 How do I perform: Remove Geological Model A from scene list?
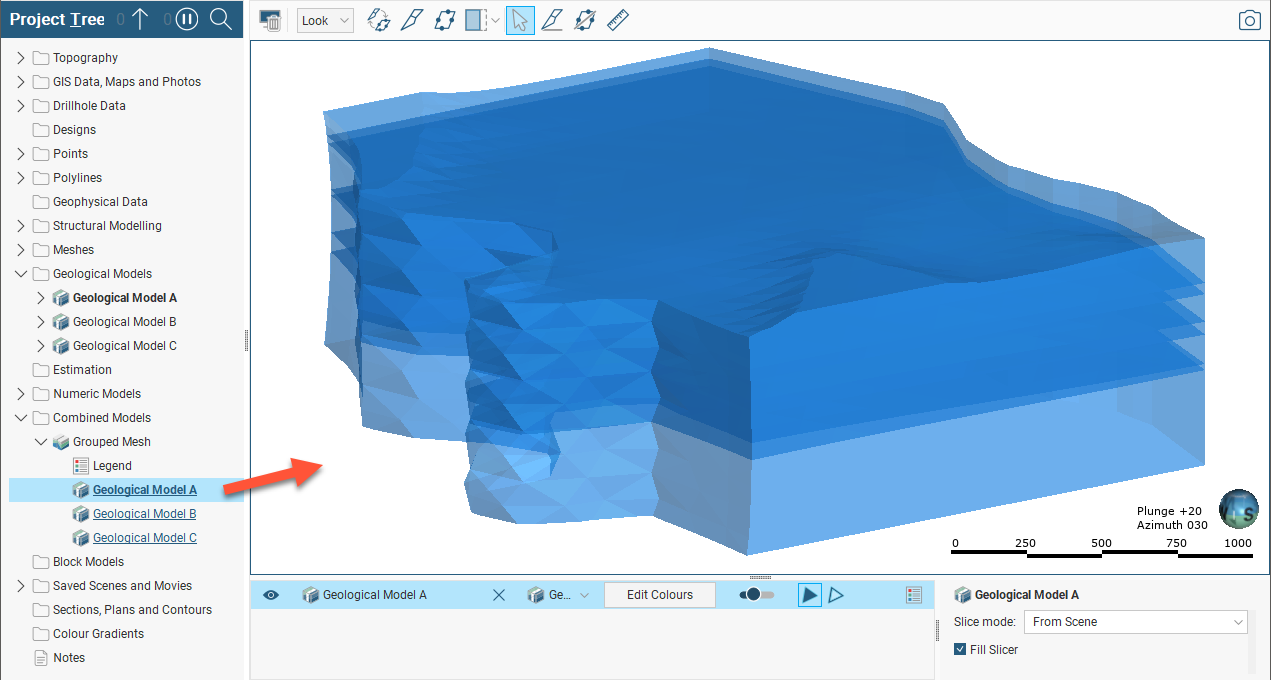499,595
